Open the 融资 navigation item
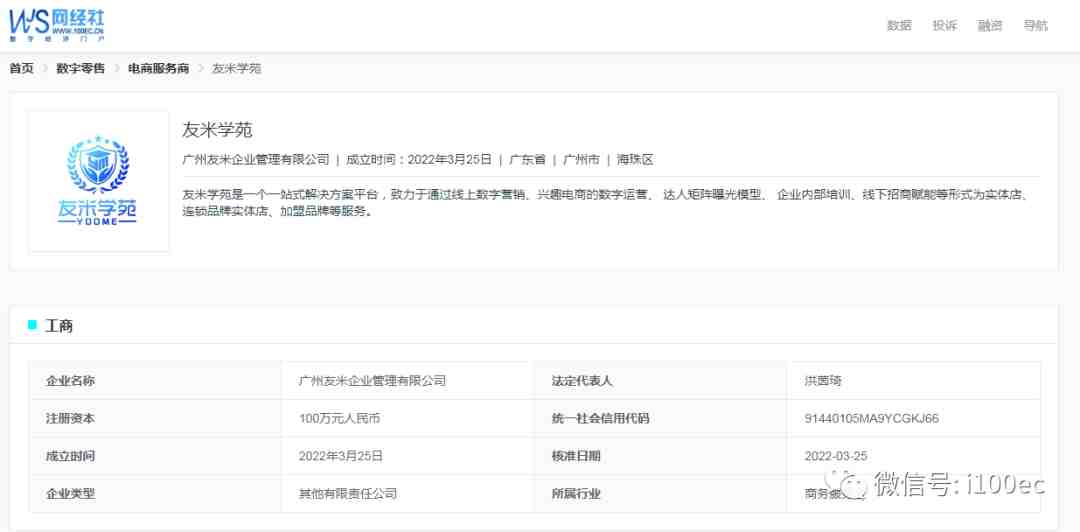This screenshot has height=532, width=1080. (x=990, y=25)
